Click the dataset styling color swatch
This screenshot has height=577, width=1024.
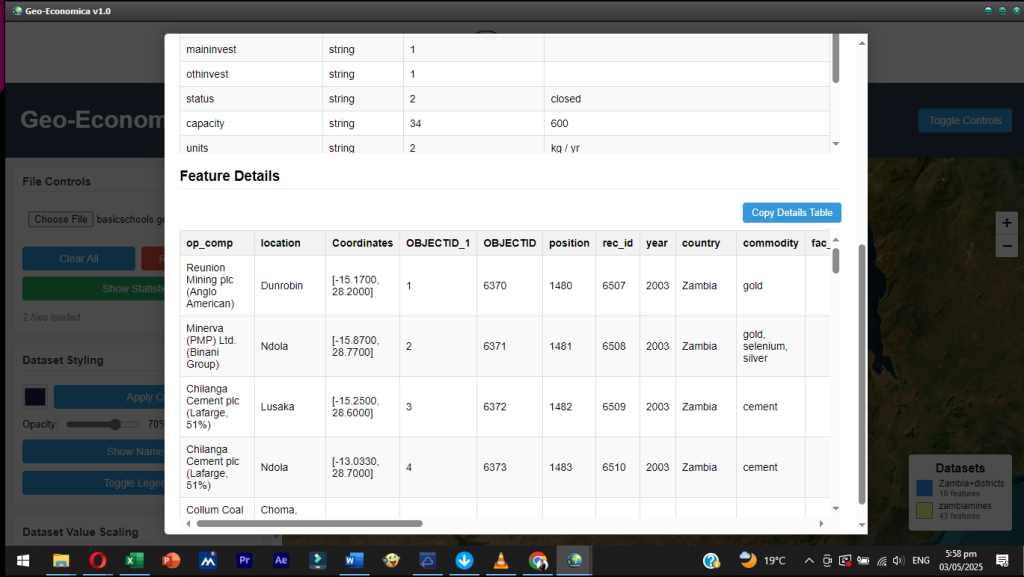35,397
